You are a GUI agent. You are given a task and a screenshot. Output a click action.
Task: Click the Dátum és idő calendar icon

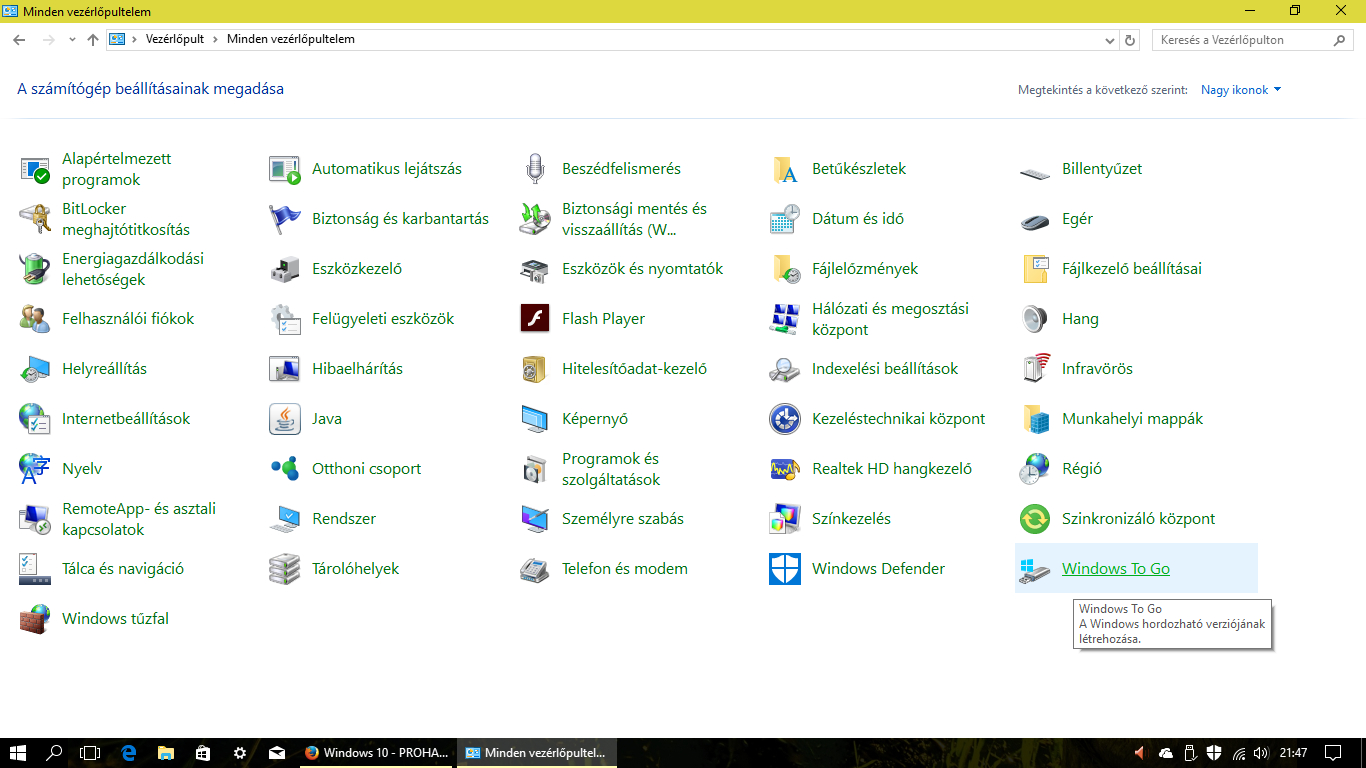785,219
